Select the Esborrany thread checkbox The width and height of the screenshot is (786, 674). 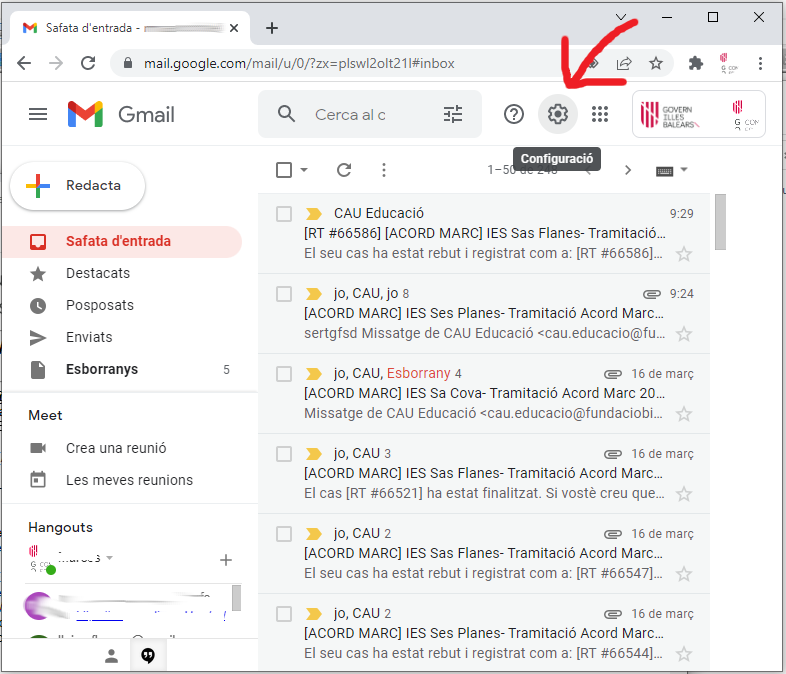point(284,374)
